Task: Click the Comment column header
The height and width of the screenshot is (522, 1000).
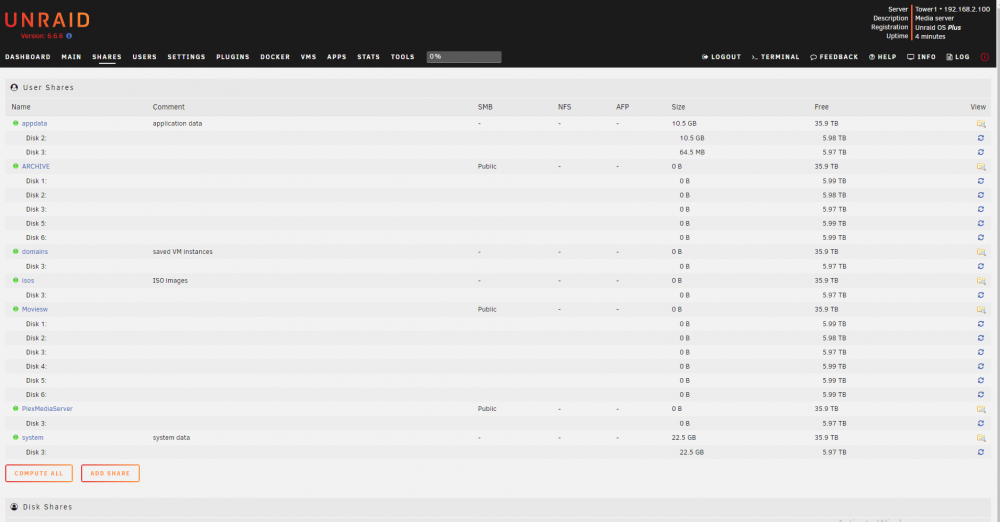Action: [168, 107]
